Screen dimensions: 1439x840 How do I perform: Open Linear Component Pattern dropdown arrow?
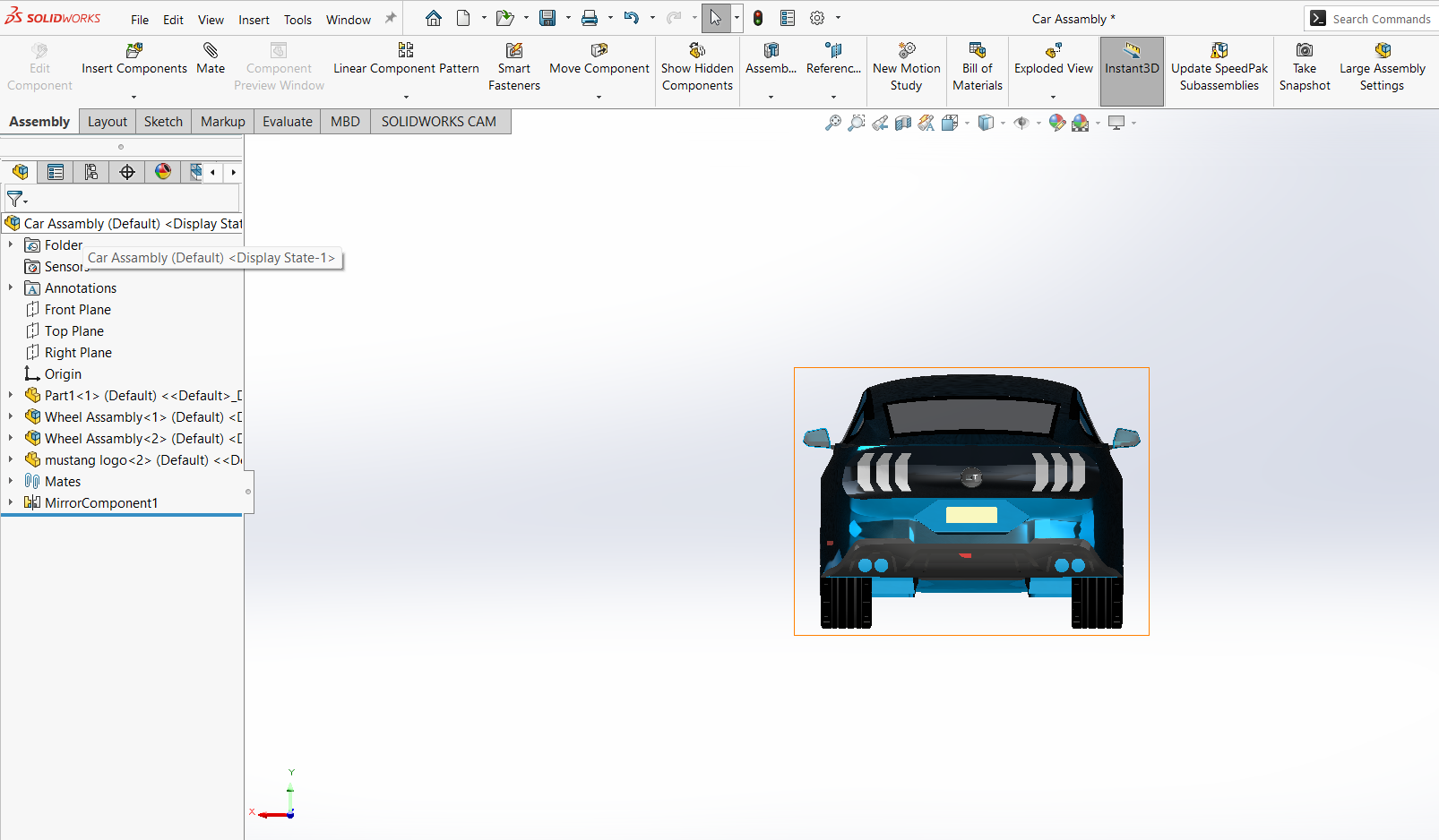coord(406,97)
